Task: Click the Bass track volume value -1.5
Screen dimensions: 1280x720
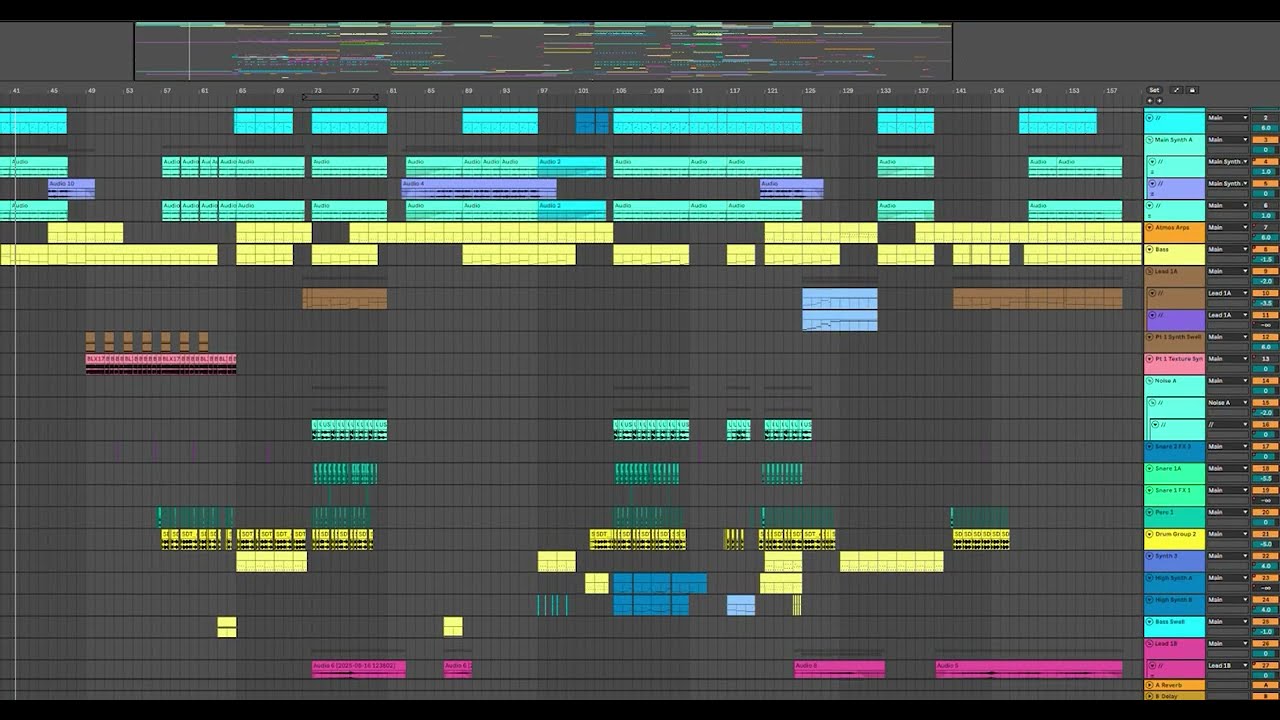Action: point(1265,260)
